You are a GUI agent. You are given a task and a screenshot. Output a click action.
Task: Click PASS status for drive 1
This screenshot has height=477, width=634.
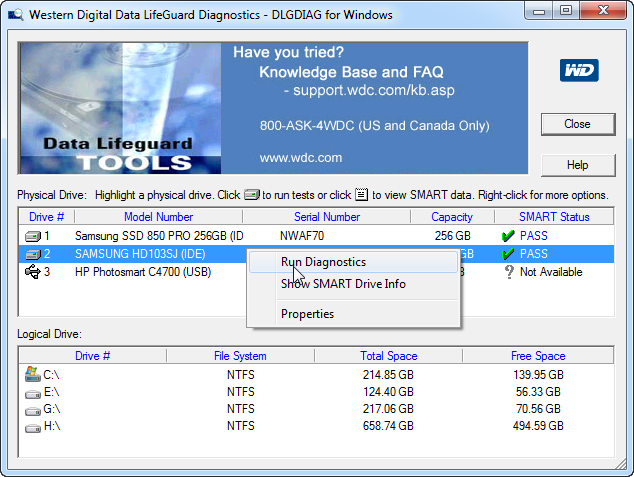coord(534,236)
